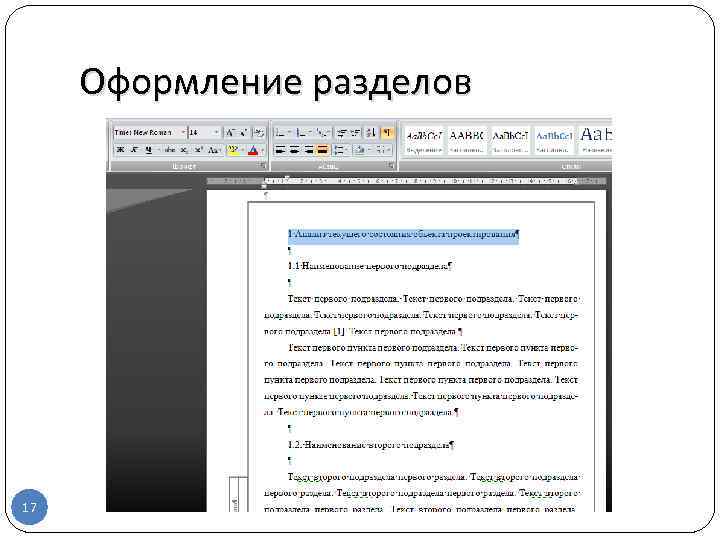
Task: Toggle underline (Ч) formatting button
Action: (x=148, y=150)
